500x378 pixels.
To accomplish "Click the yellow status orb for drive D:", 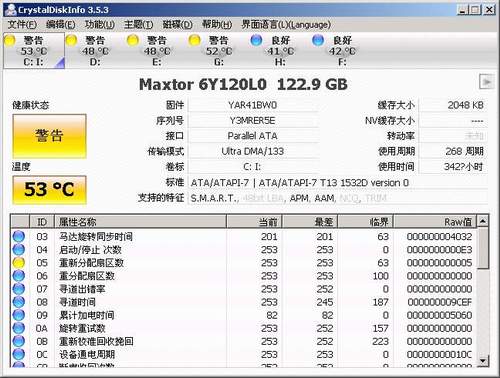I will point(71,40).
